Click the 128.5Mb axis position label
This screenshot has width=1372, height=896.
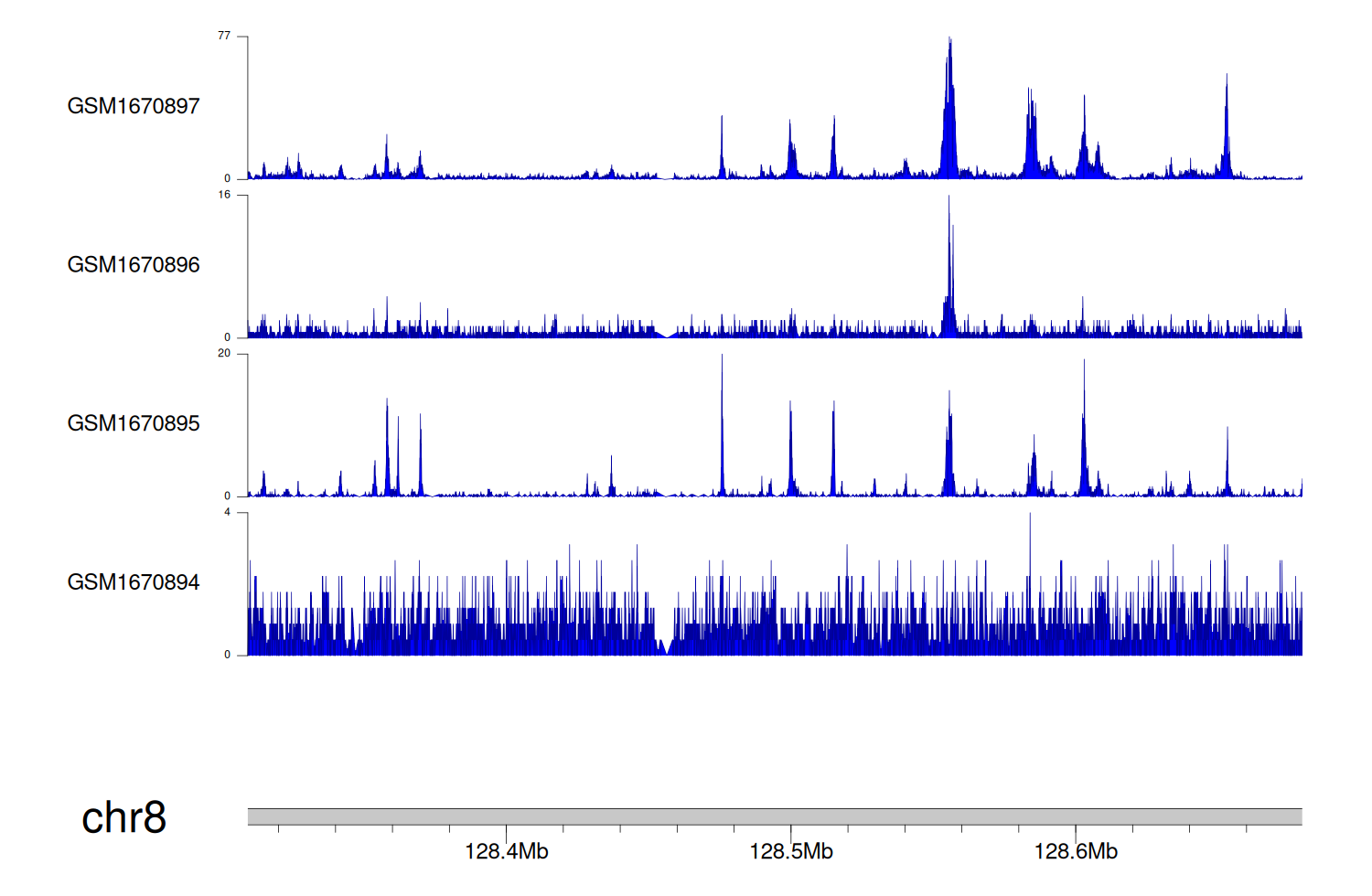(791, 852)
